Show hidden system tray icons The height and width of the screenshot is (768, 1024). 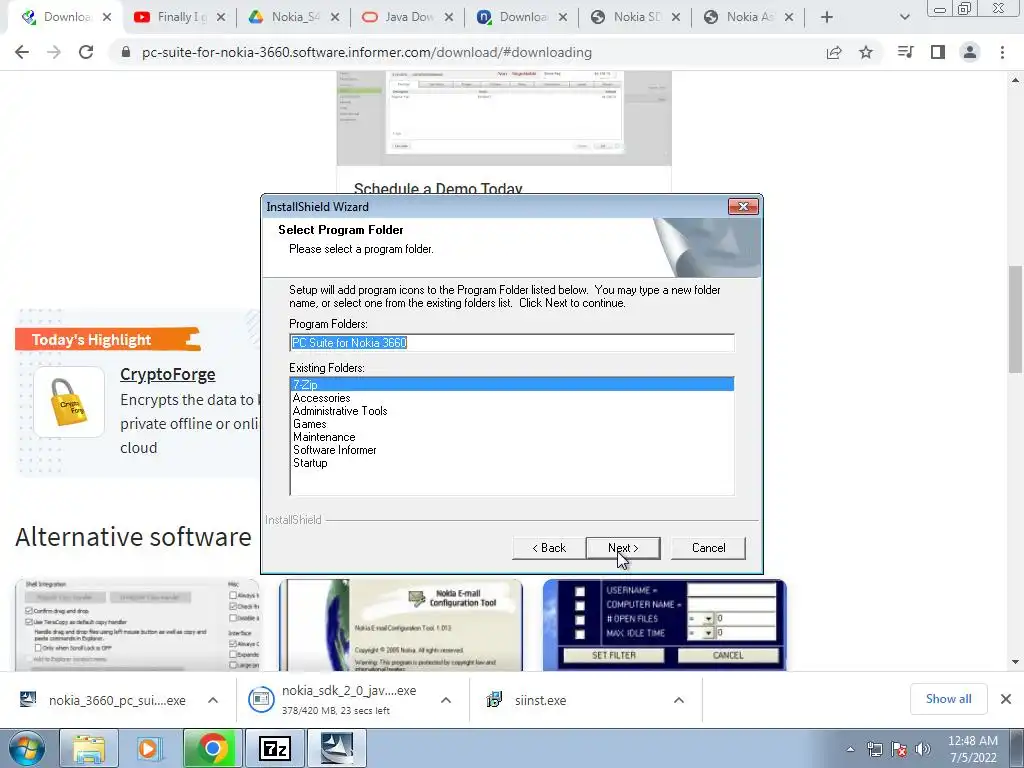pyautogui.click(x=850, y=749)
